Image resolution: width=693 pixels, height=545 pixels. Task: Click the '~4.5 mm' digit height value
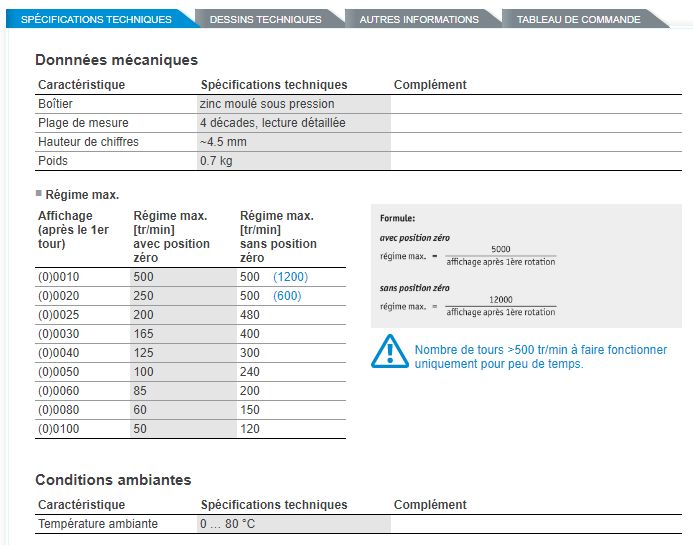(223, 142)
